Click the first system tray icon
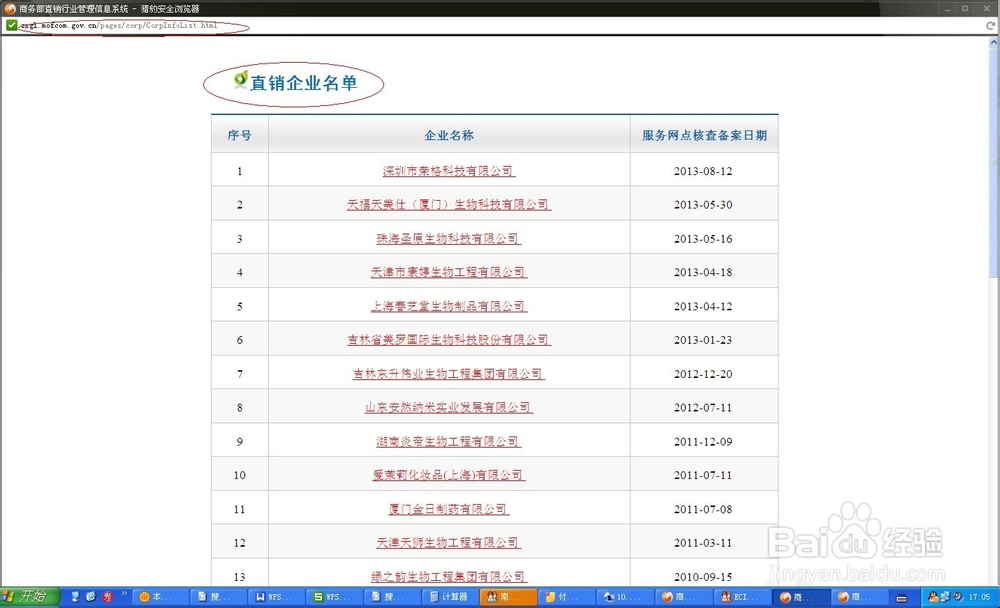The width and height of the screenshot is (1000, 608). pos(933,597)
